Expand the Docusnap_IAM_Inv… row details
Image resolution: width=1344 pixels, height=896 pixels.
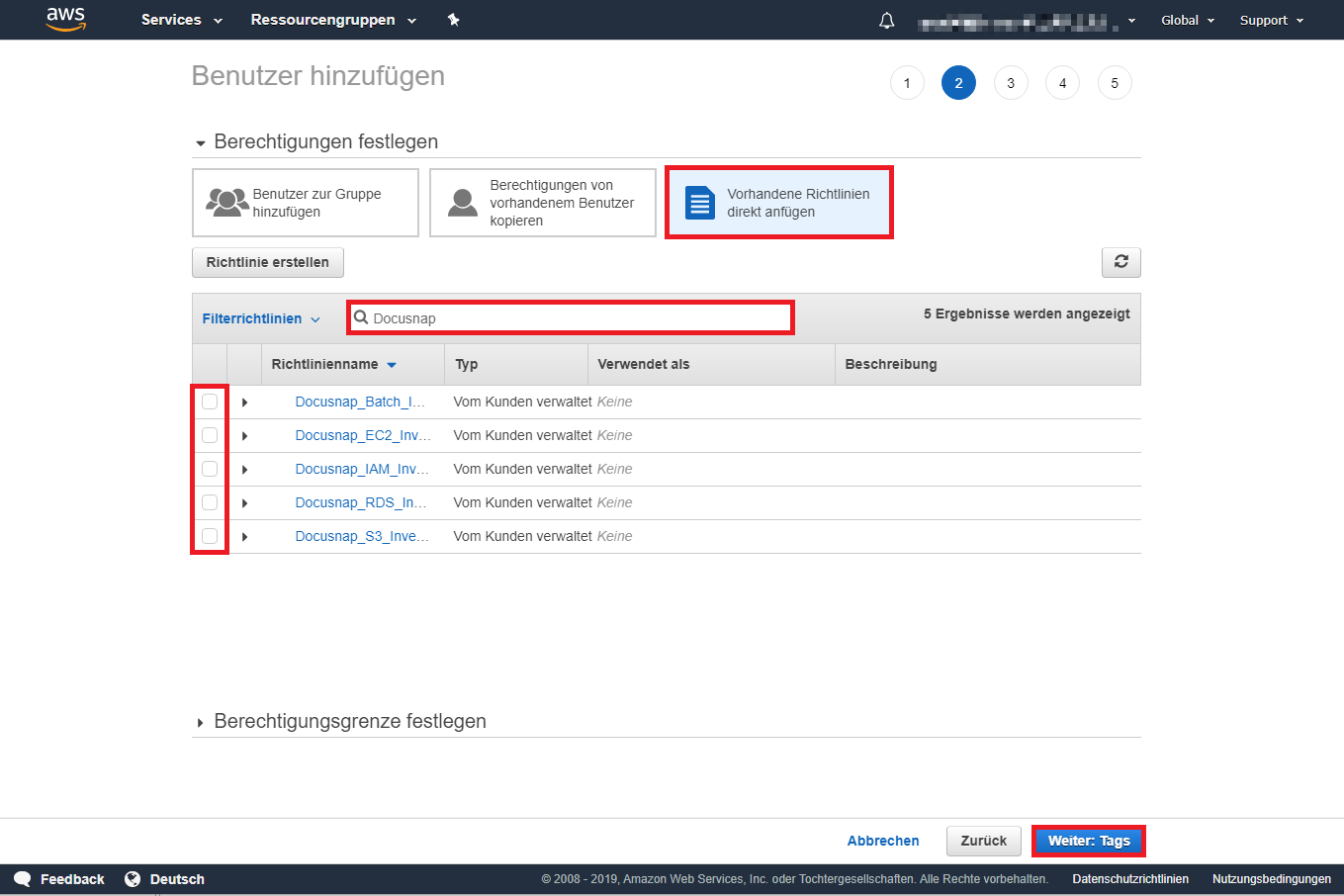pyautogui.click(x=244, y=470)
